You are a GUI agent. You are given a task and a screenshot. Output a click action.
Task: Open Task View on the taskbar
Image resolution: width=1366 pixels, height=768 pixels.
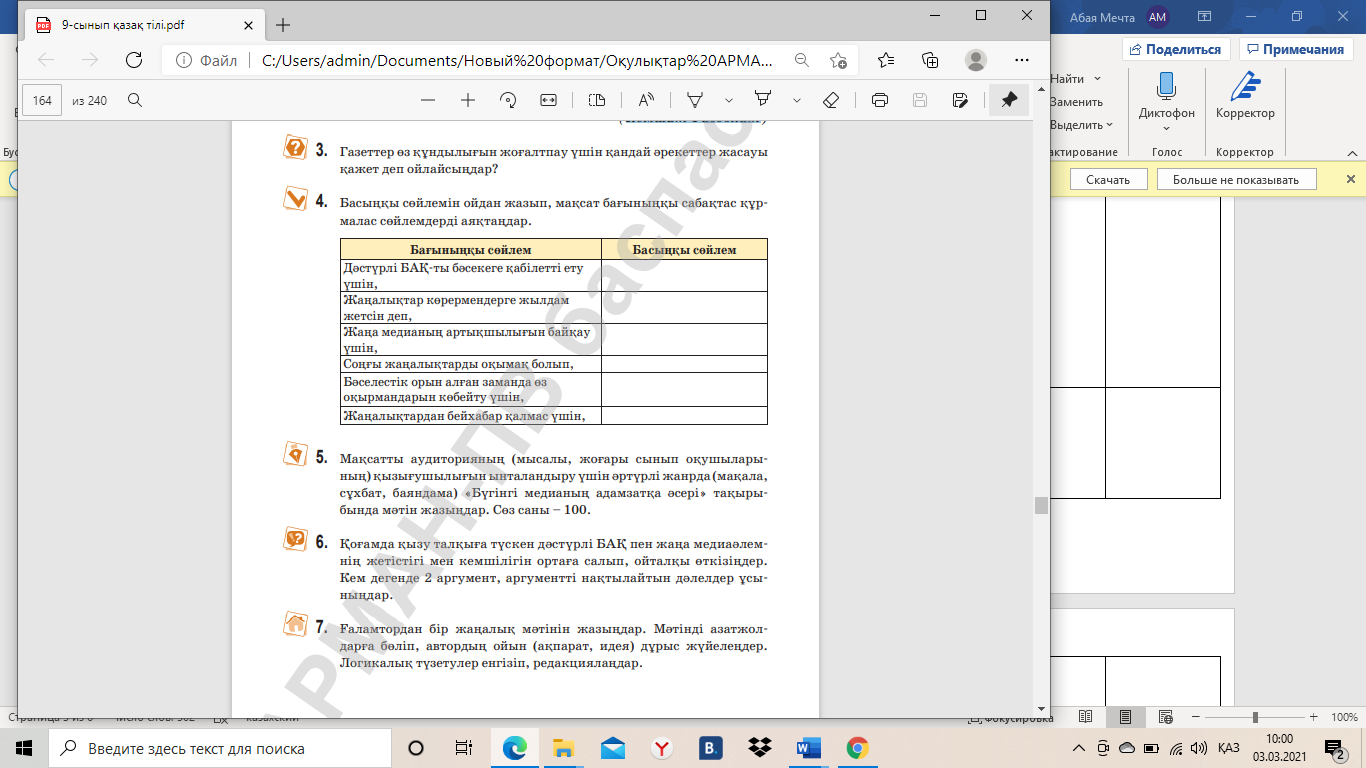[x=463, y=748]
